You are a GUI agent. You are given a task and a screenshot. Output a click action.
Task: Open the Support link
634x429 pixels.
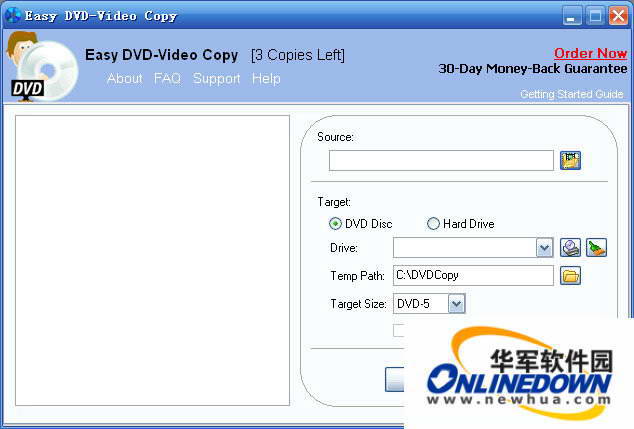[216, 78]
